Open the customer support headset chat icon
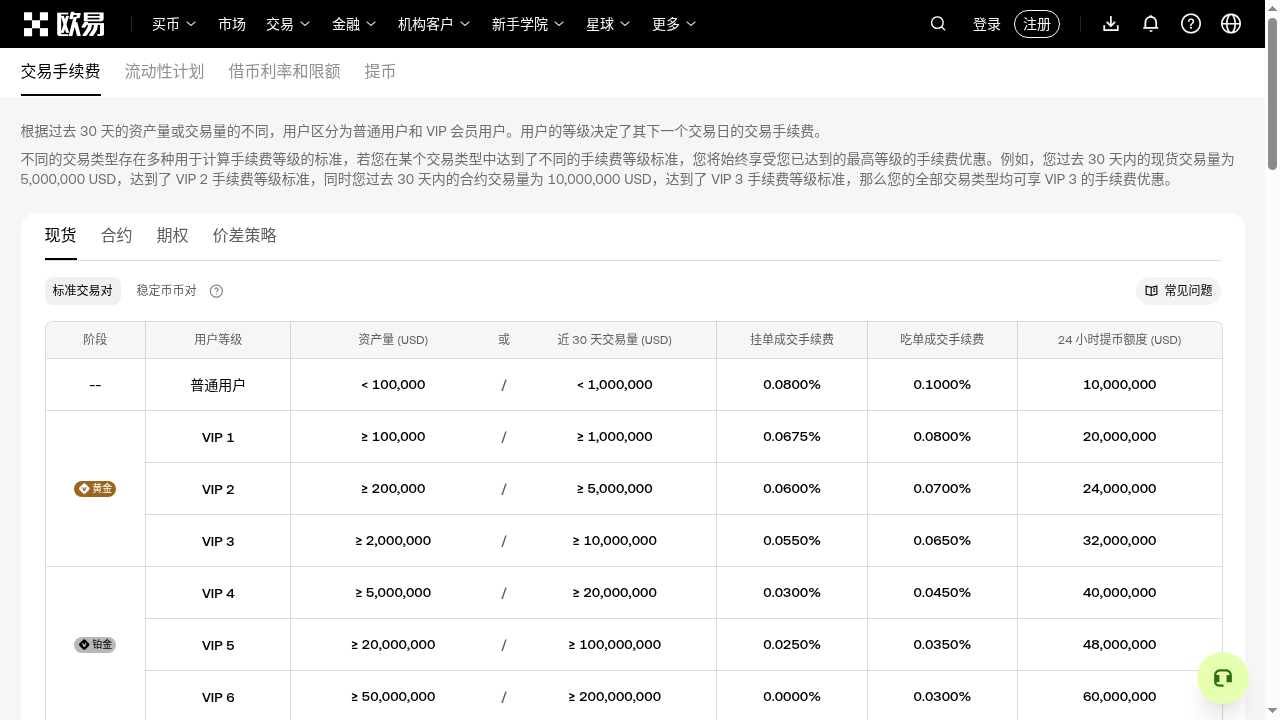This screenshot has width=1280, height=720. pyautogui.click(x=1222, y=678)
